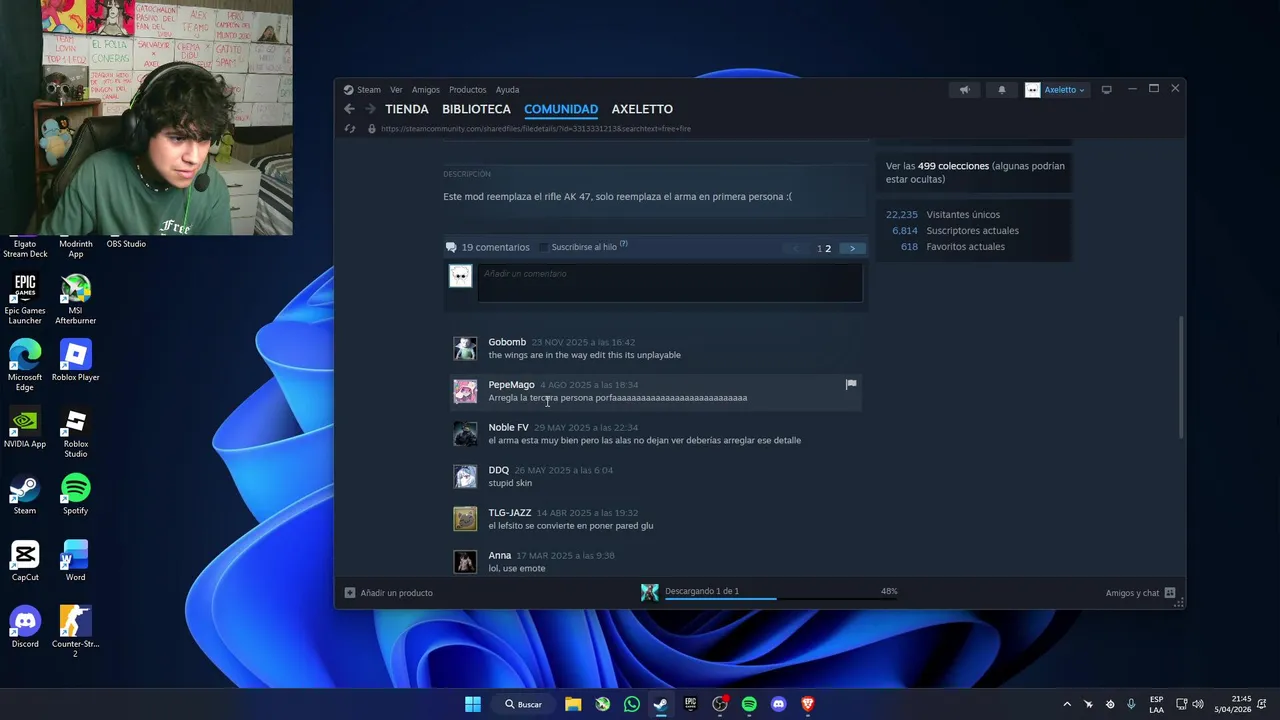Image resolution: width=1280 pixels, height=720 pixels.
Task: Click Añadir un producto button
Action: (389, 593)
